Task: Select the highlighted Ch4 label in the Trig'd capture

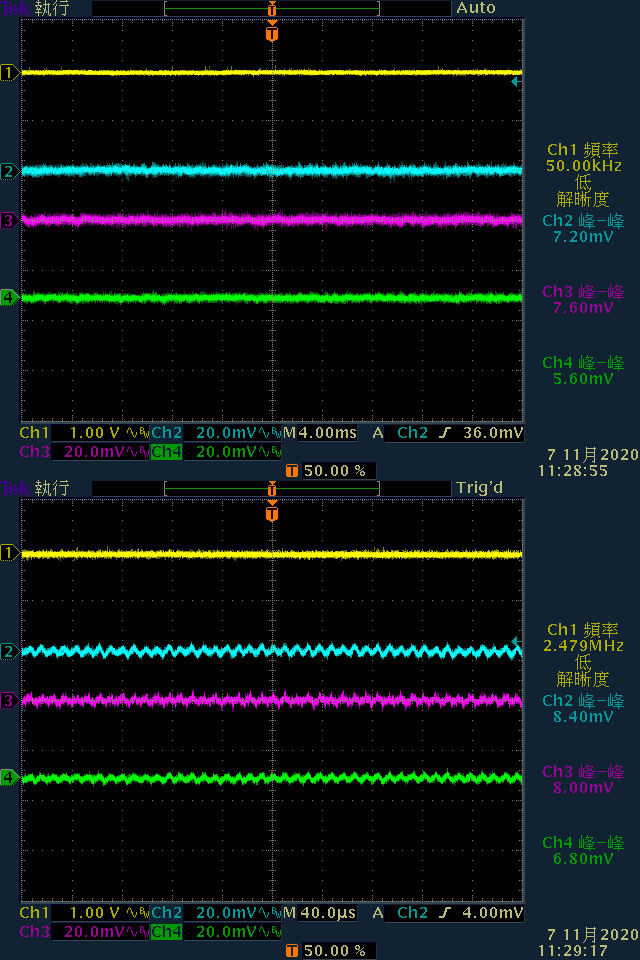Action: 166,932
